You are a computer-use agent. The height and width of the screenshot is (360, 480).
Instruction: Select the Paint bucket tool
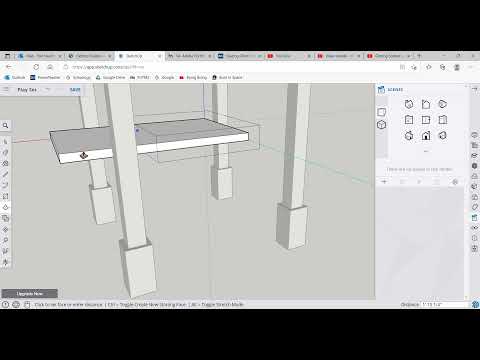click(5, 163)
